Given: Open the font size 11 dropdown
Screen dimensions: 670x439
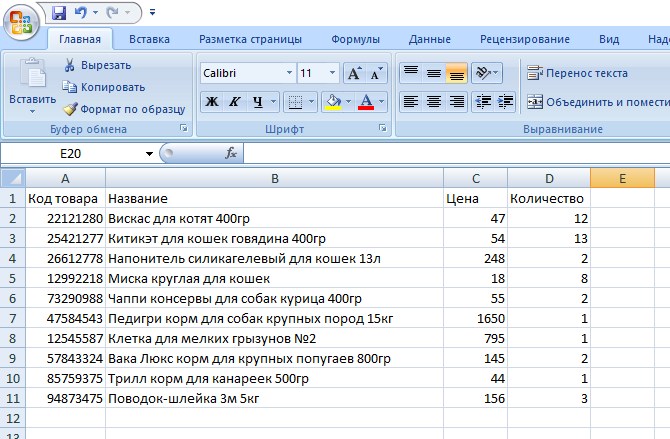Looking at the screenshot, I should click(x=332, y=73).
